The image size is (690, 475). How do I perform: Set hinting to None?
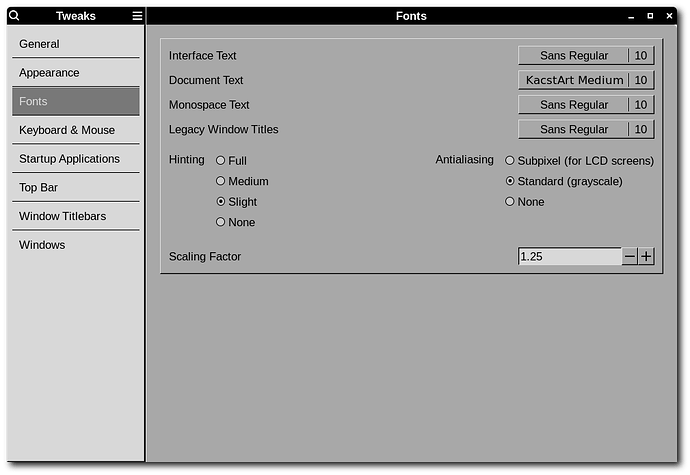coord(221,222)
